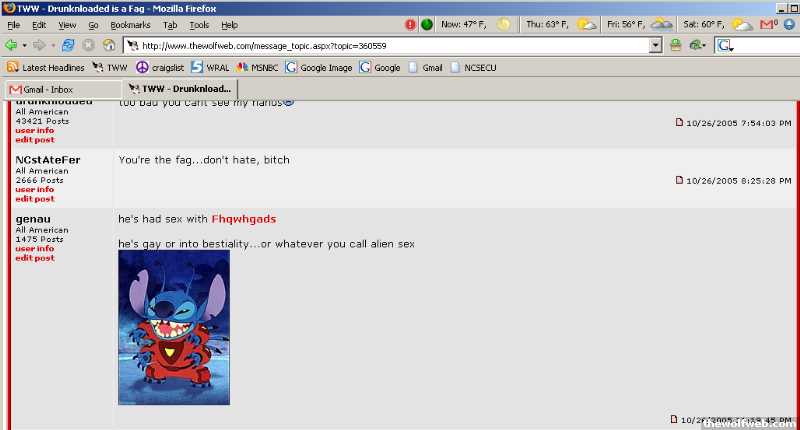Click inside the URL address bar
Viewport: 800px width, 430px height.
tap(388, 46)
